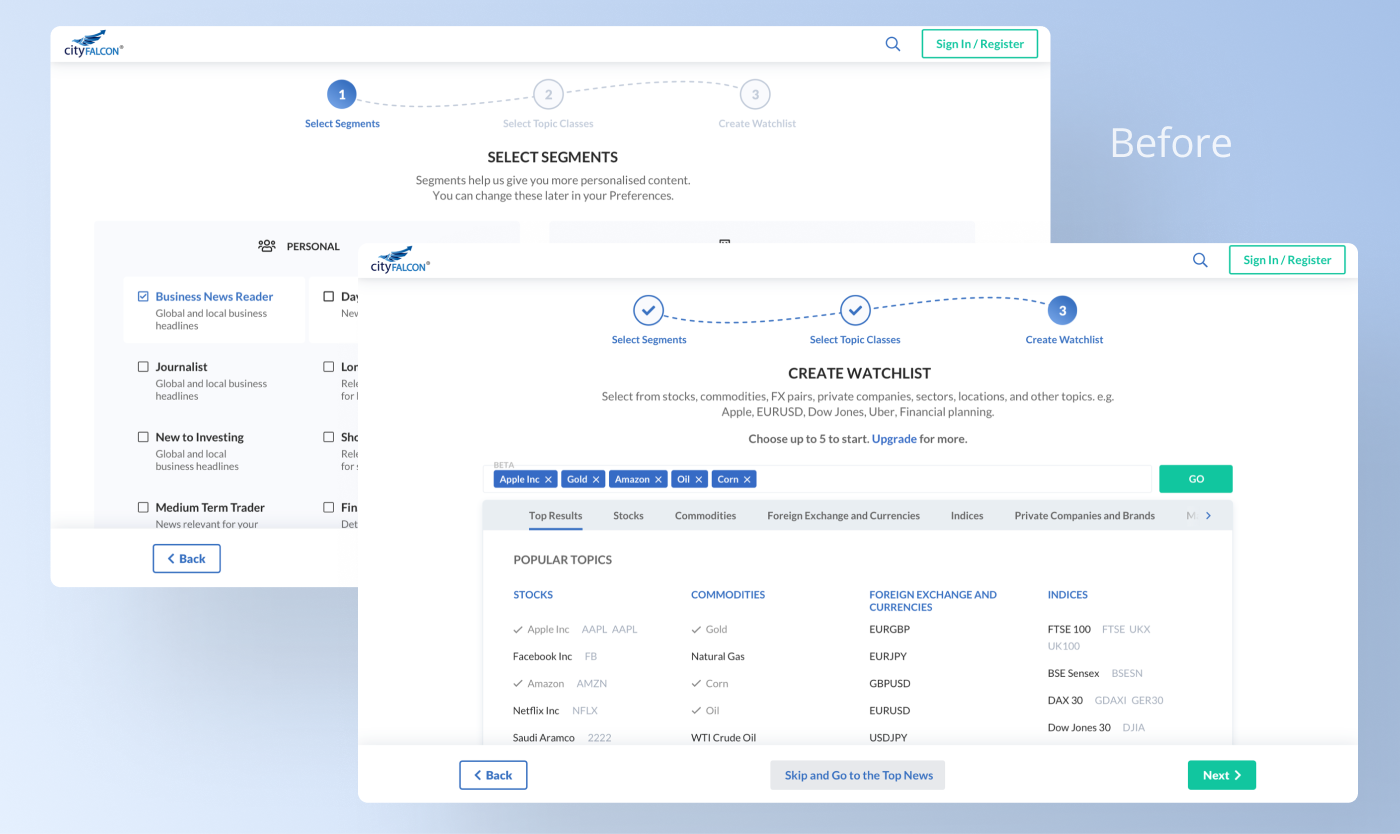Select DAX 30 index
1400x834 pixels.
coord(1065,700)
